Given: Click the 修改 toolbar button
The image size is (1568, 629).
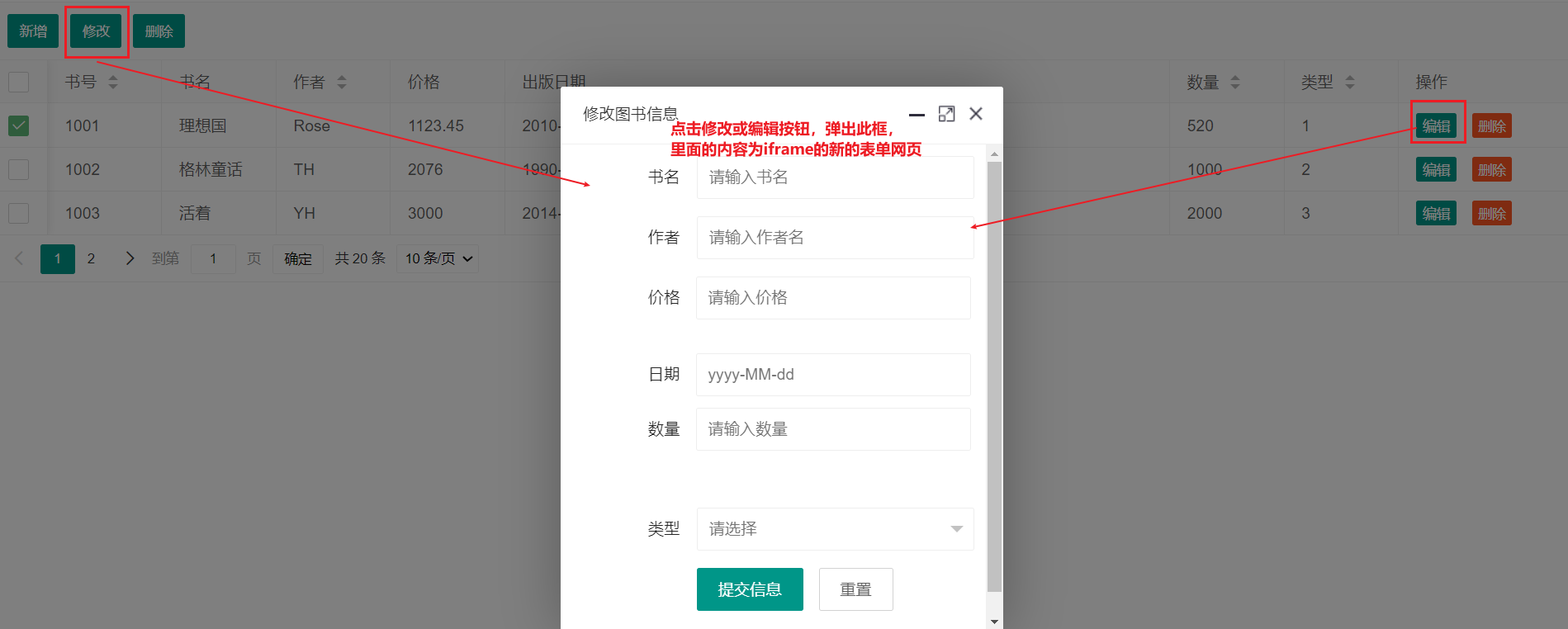Looking at the screenshot, I should pos(96,31).
